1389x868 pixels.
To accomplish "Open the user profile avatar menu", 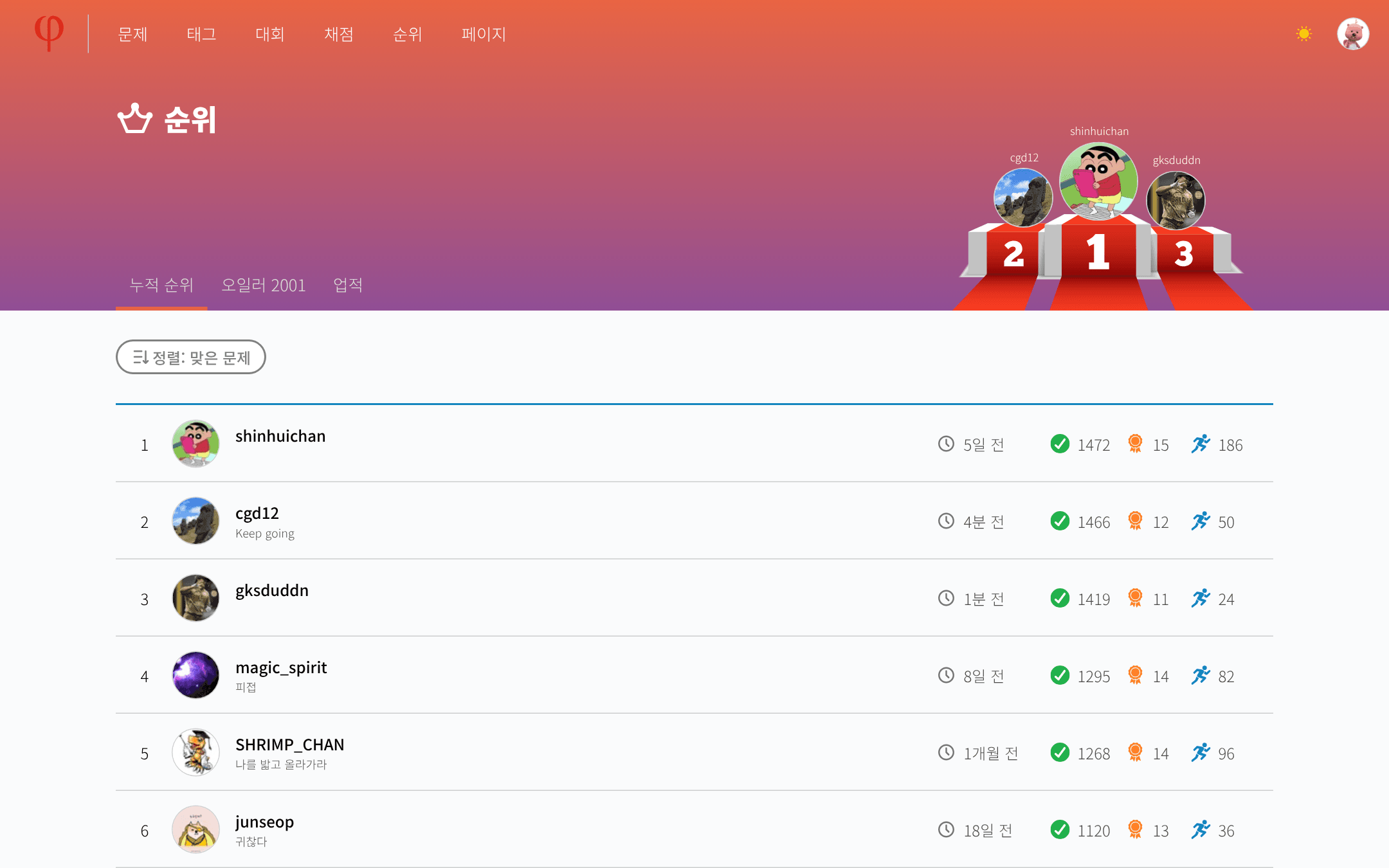I will (x=1353, y=33).
